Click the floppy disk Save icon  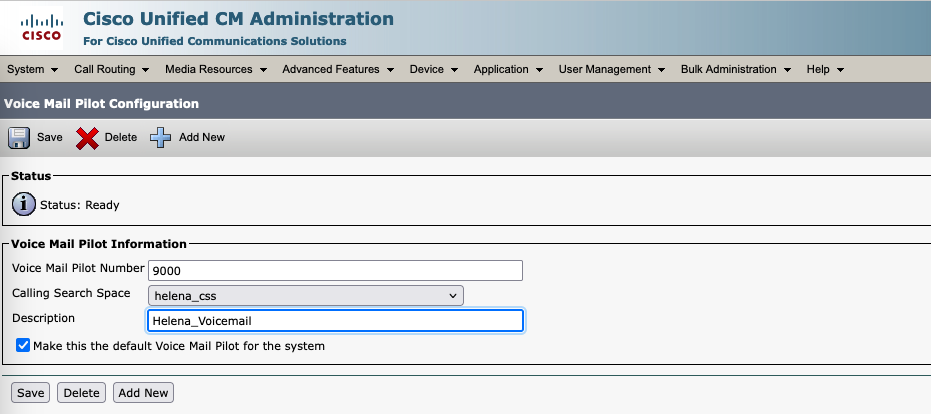click(x=20, y=137)
